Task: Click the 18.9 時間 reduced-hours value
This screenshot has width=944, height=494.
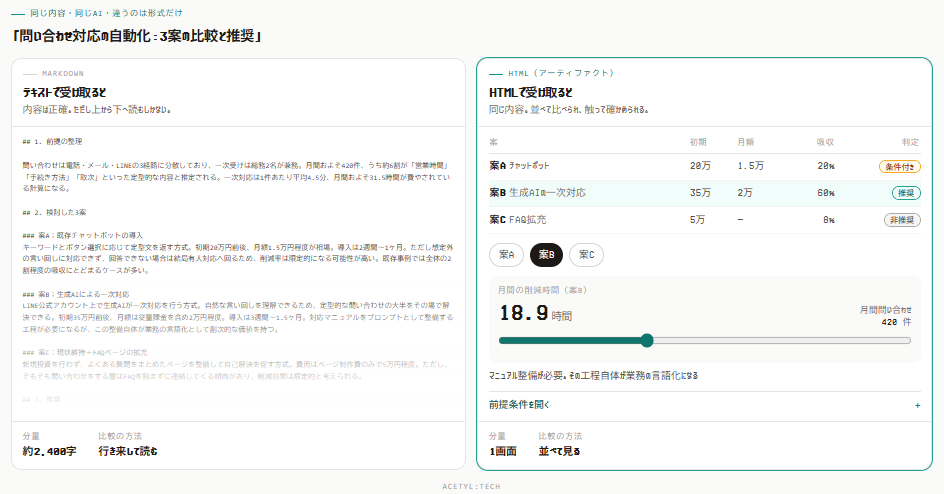Action: tap(535, 313)
